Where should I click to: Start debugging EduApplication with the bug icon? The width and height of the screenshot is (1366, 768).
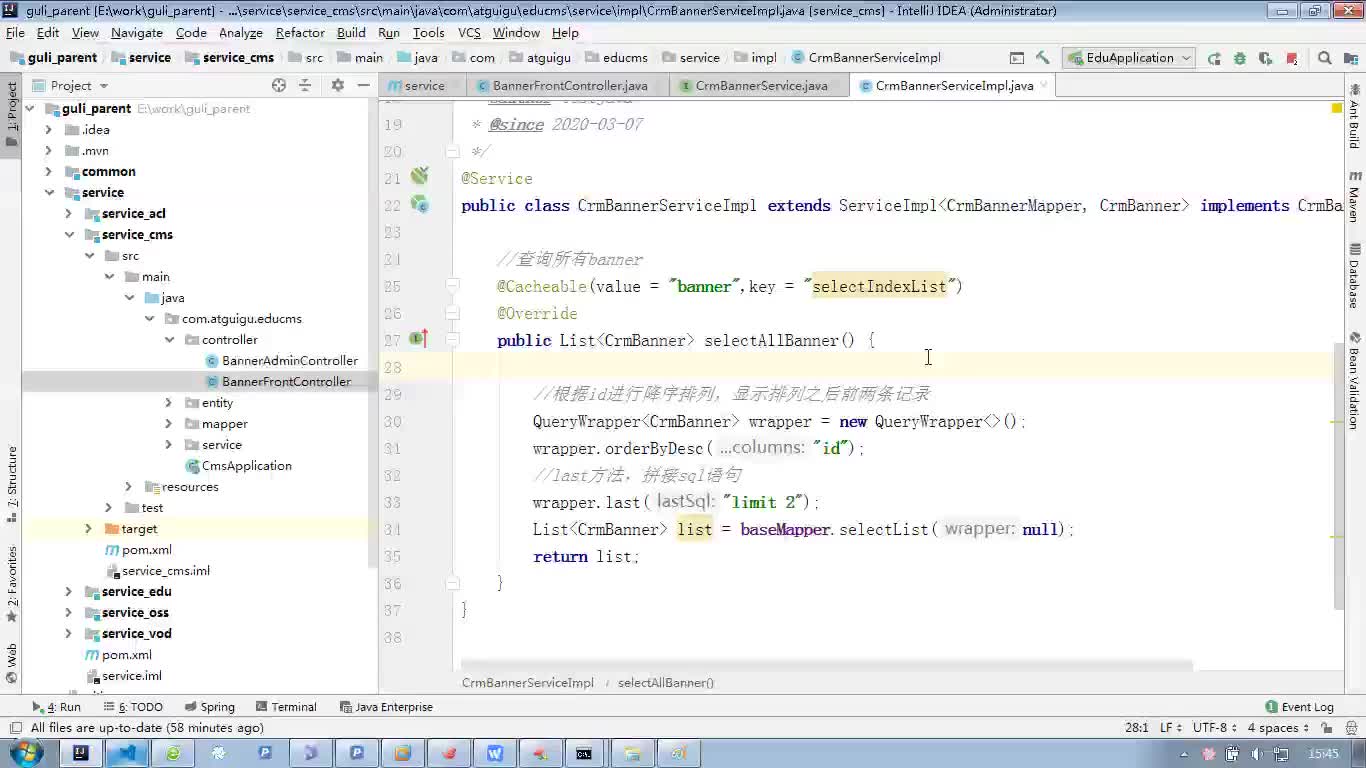[1240, 58]
